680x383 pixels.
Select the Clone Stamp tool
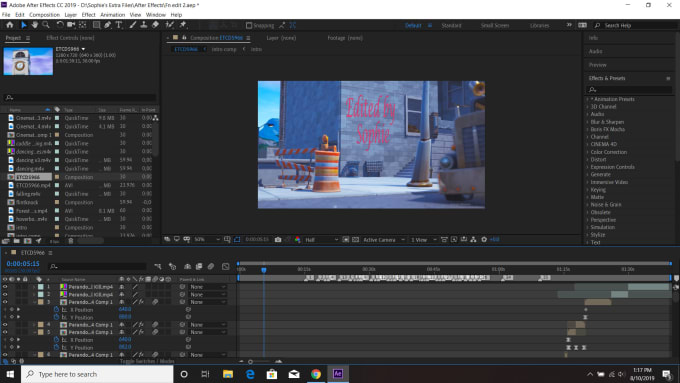[x=144, y=25]
